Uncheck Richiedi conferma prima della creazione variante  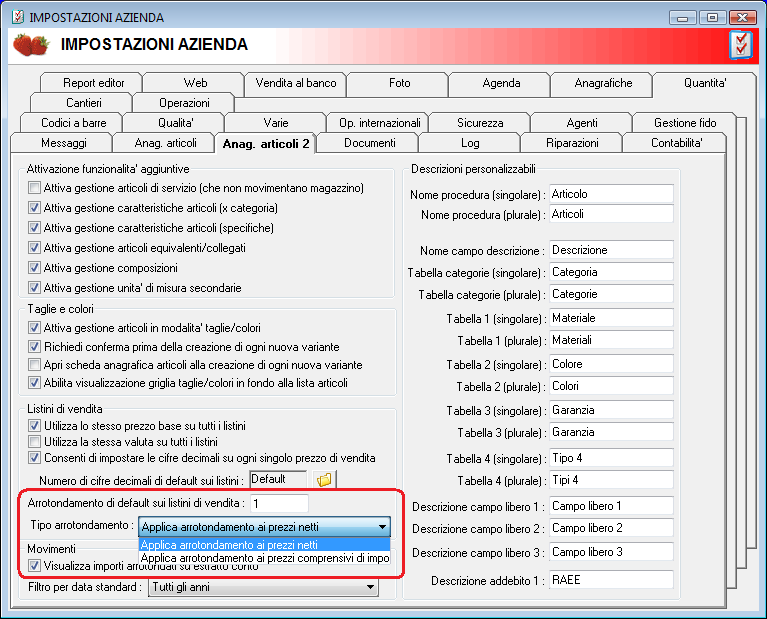(x=34, y=347)
